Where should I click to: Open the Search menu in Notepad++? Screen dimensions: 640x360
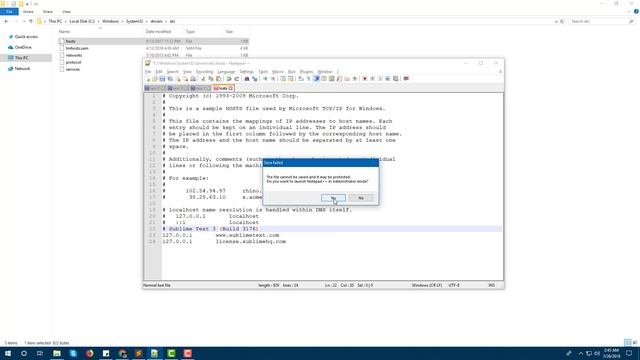coord(173,72)
